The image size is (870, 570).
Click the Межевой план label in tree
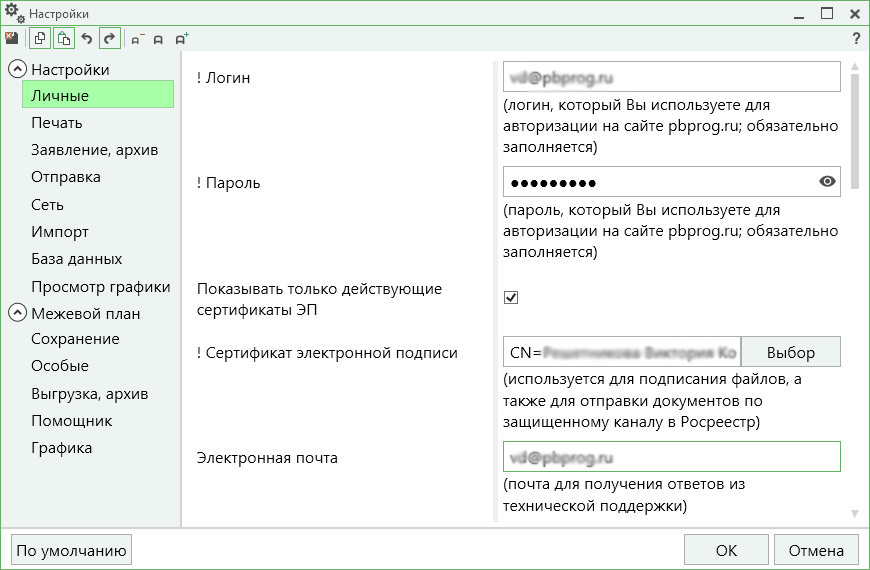pyautogui.click(x=85, y=314)
